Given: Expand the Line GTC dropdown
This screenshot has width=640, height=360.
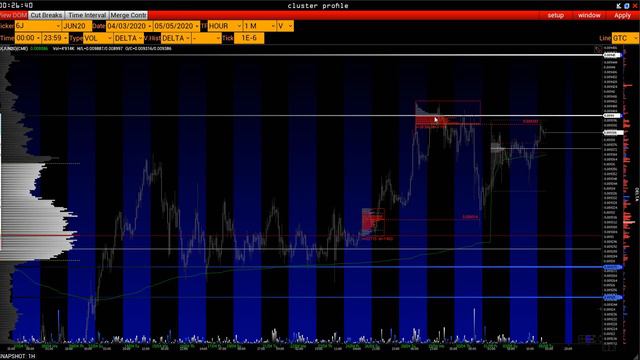Looking at the screenshot, I should point(625,38).
